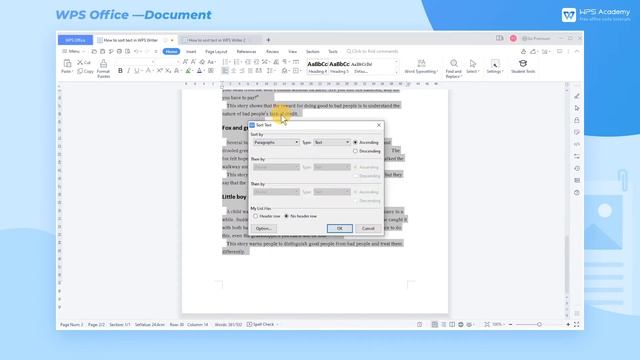640x360 pixels.
Task: Apply text highlight color
Action: [188, 71]
